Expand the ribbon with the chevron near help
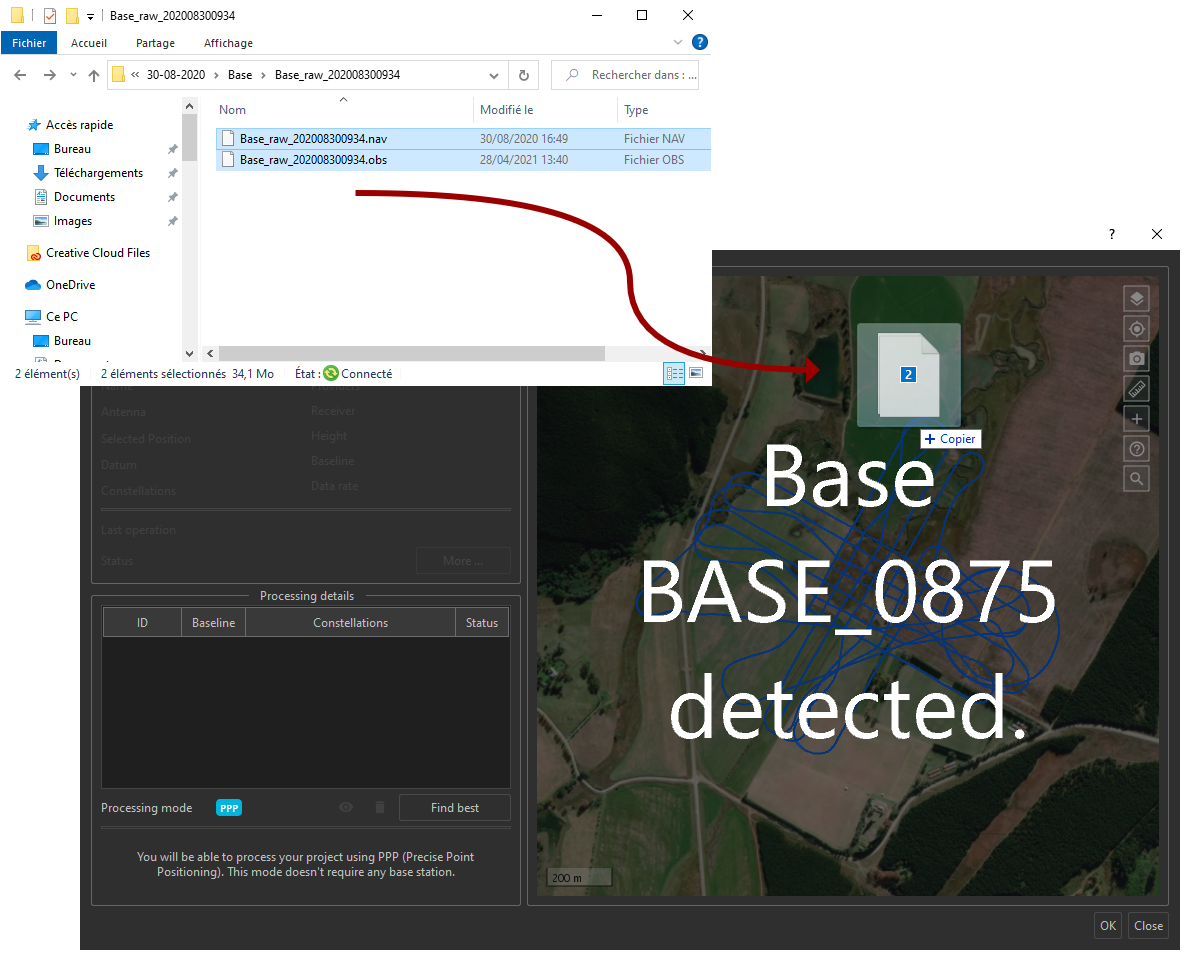 [678, 42]
